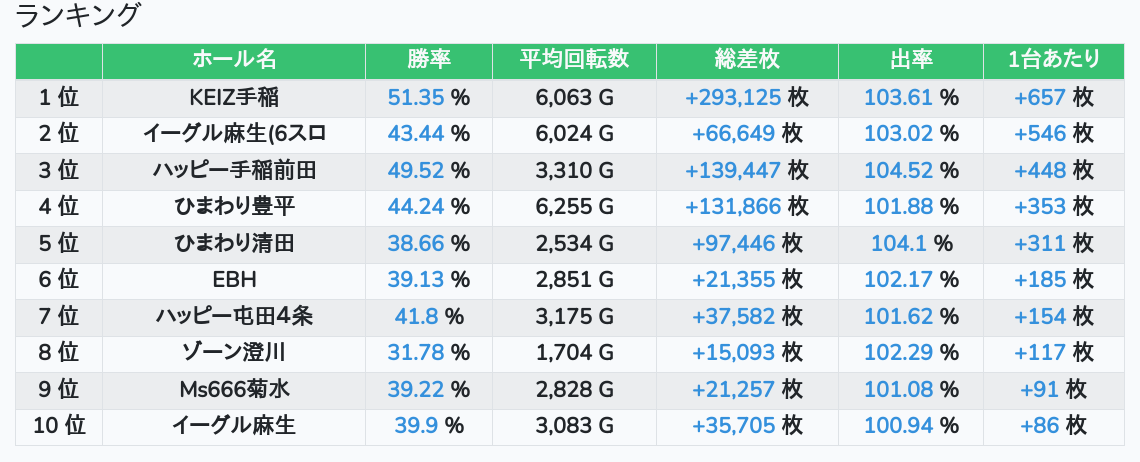Click the +293,125 total difference value
The width and height of the screenshot is (1140, 462).
[x=732, y=98]
